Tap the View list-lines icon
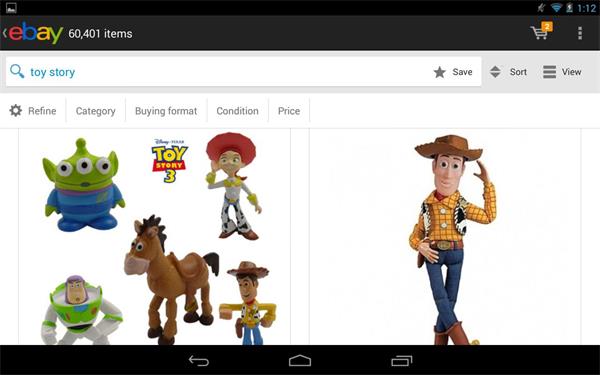Screen dimensions: 600x375 coord(549,72)
